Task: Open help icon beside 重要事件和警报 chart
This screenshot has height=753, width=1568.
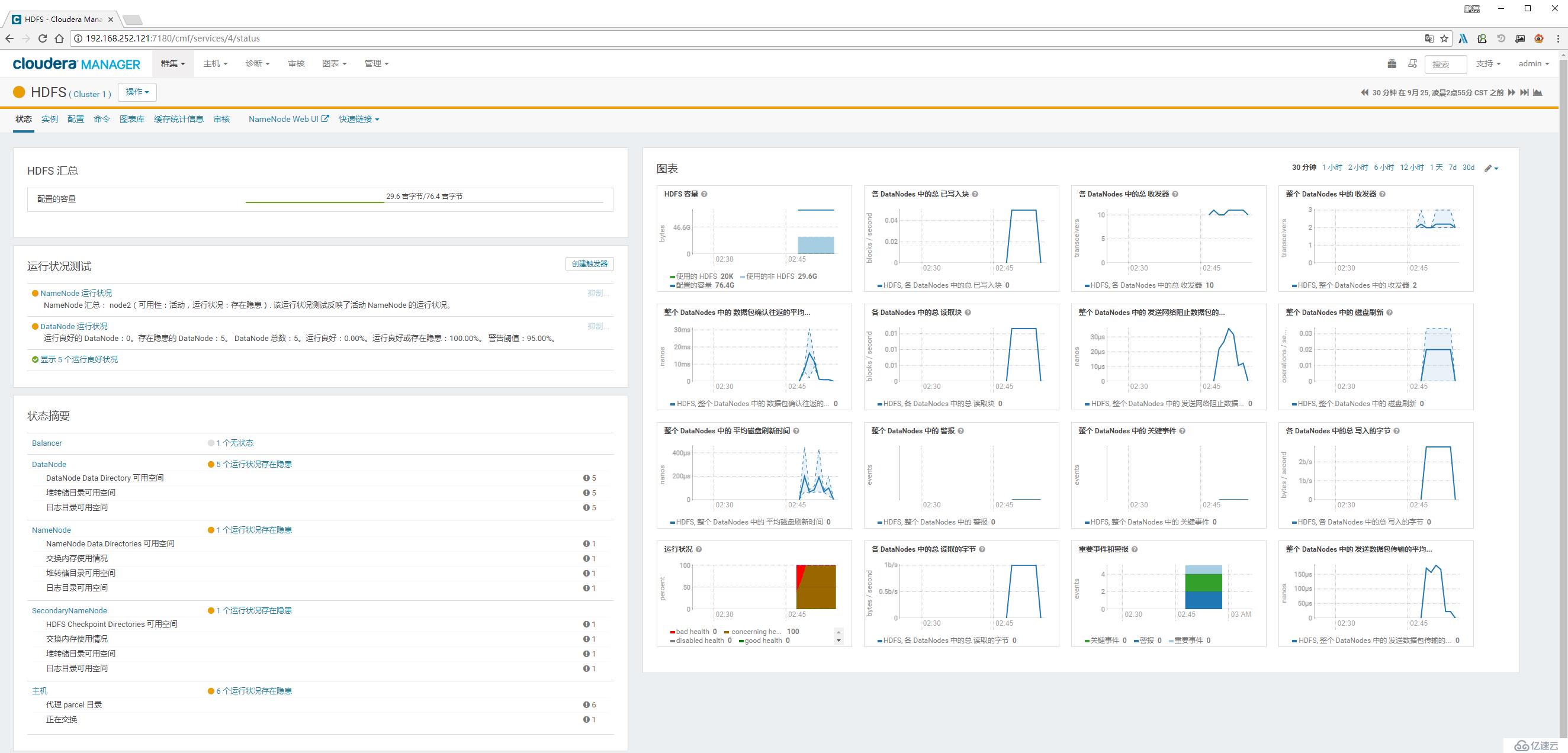Action: [1135, 549]
